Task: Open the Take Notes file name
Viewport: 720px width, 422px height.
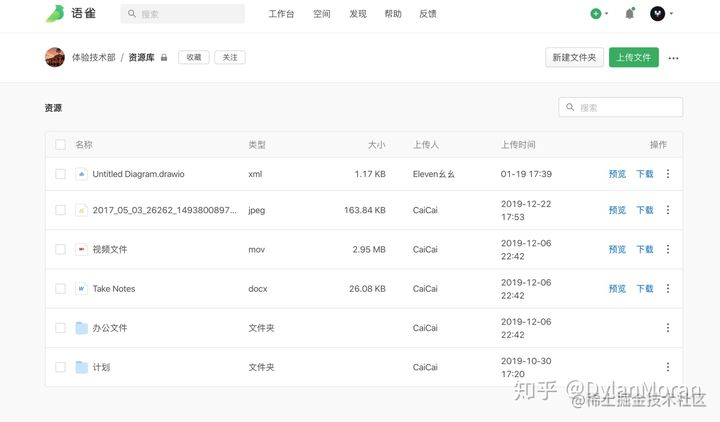Action: pyautogui.click(x=114, y=288)
